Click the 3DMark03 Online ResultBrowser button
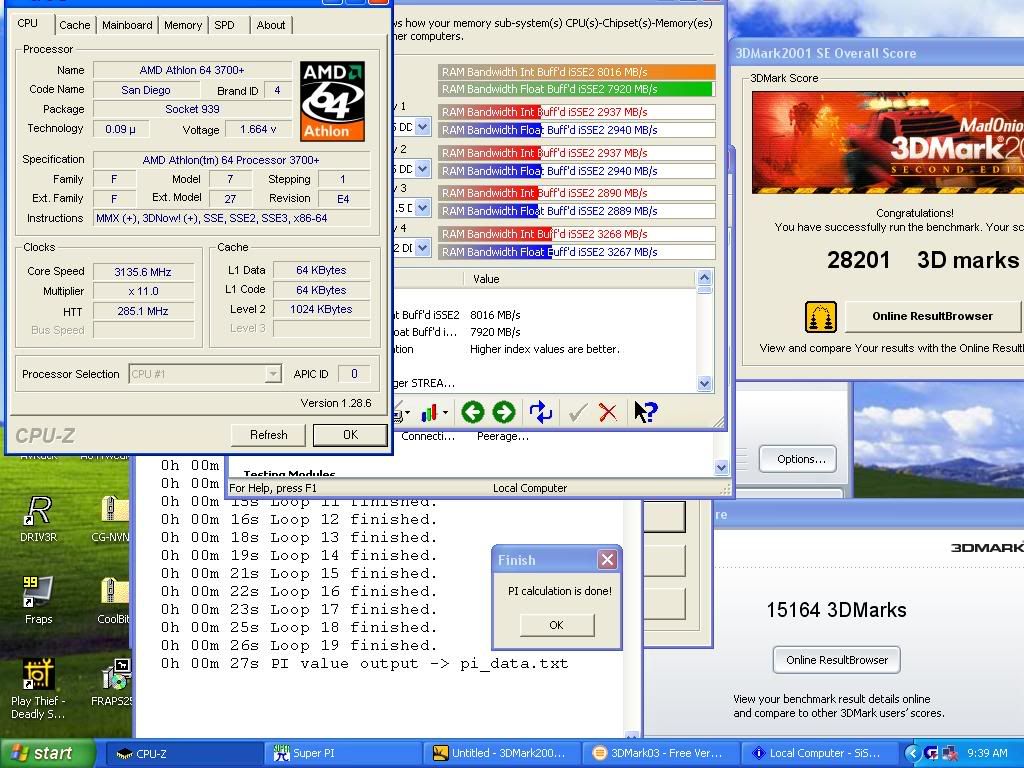1024x768 pixels. click(x=836, y=660)
